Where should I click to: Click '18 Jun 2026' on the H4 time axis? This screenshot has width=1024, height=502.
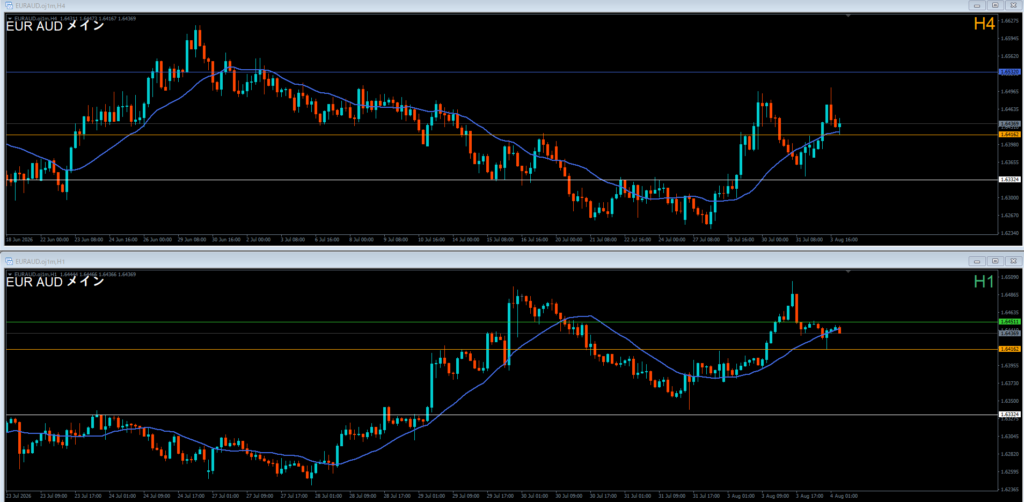[19, 240]
